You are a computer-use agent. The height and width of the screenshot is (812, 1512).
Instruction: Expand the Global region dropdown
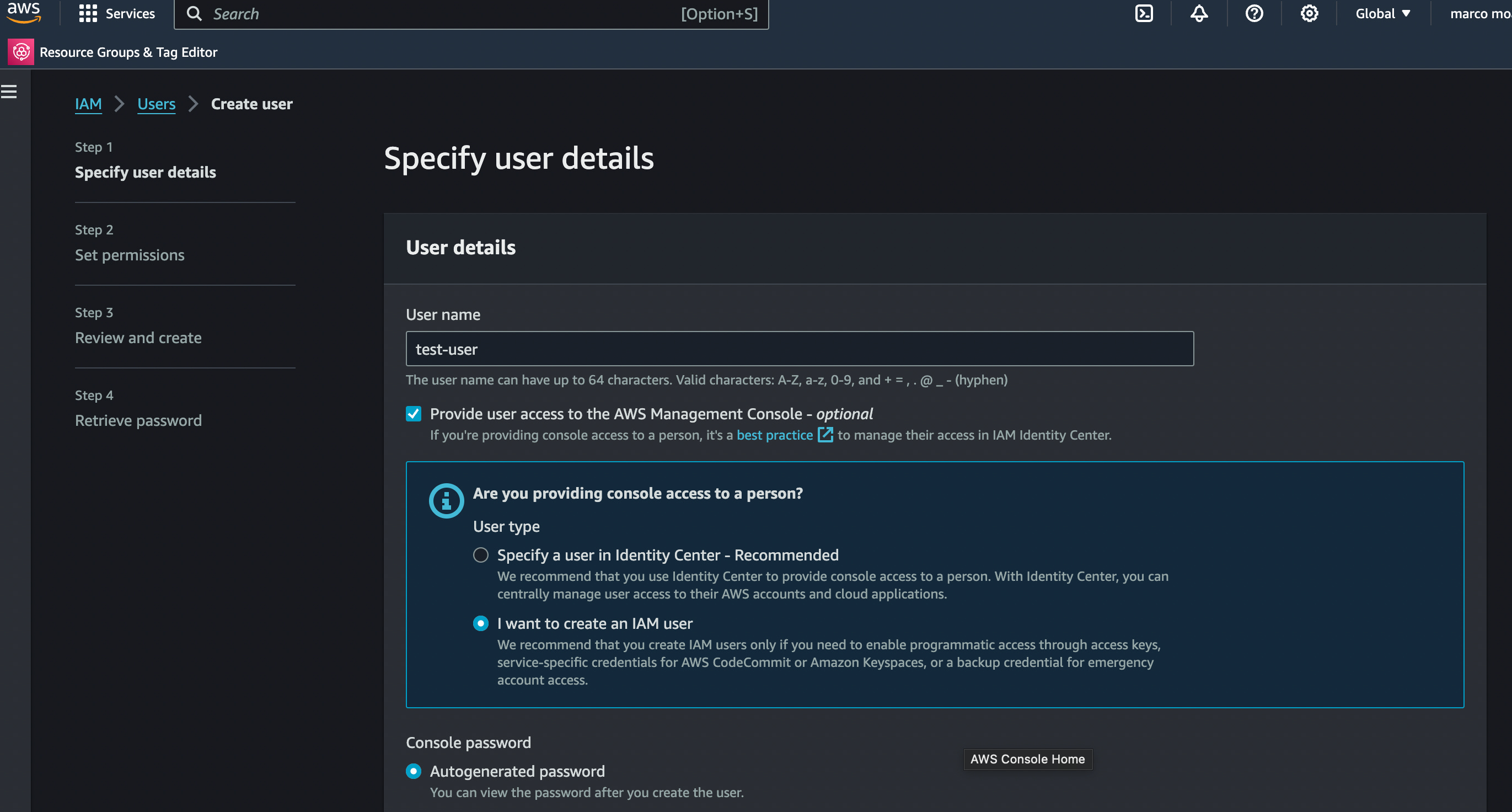(1382, 13)
